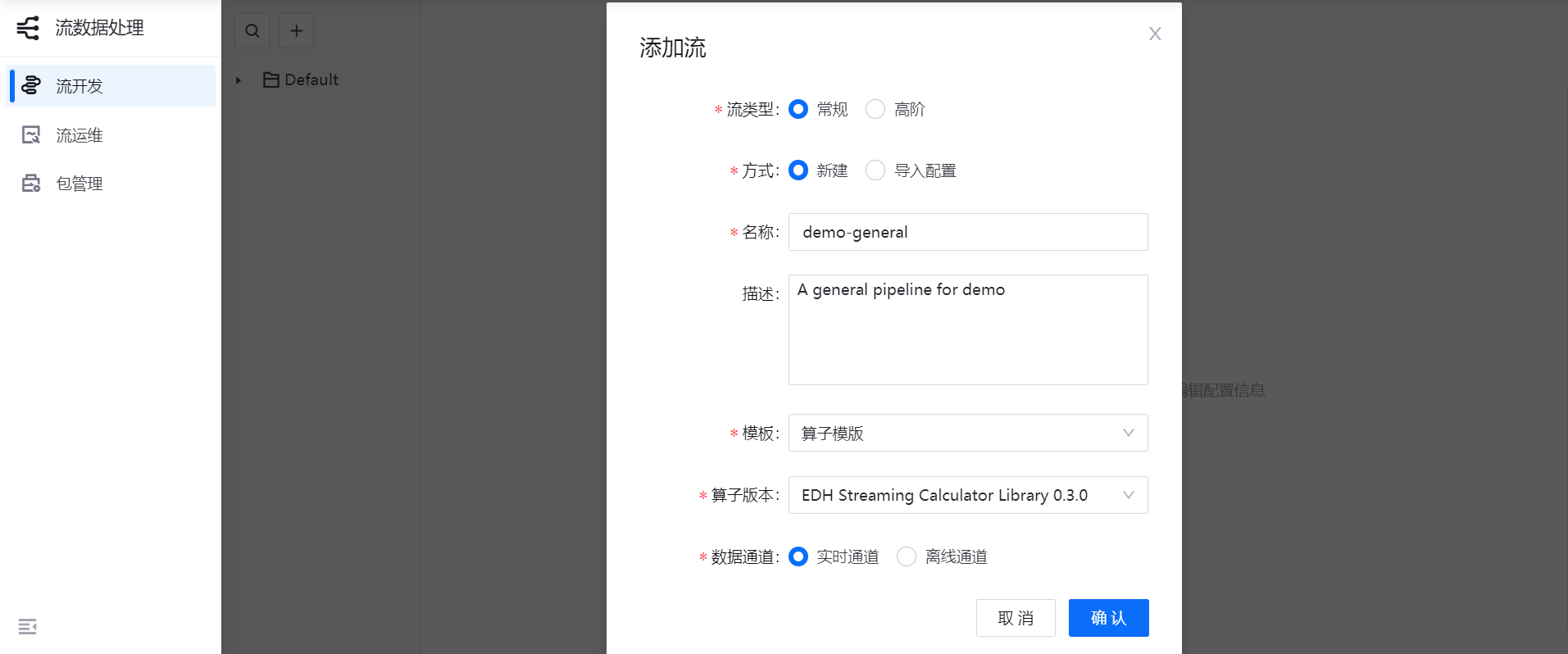Click the 流开发 sidebar icon
The height and width of the screenshot is (654, 1568).
click(x=31, y=85)
